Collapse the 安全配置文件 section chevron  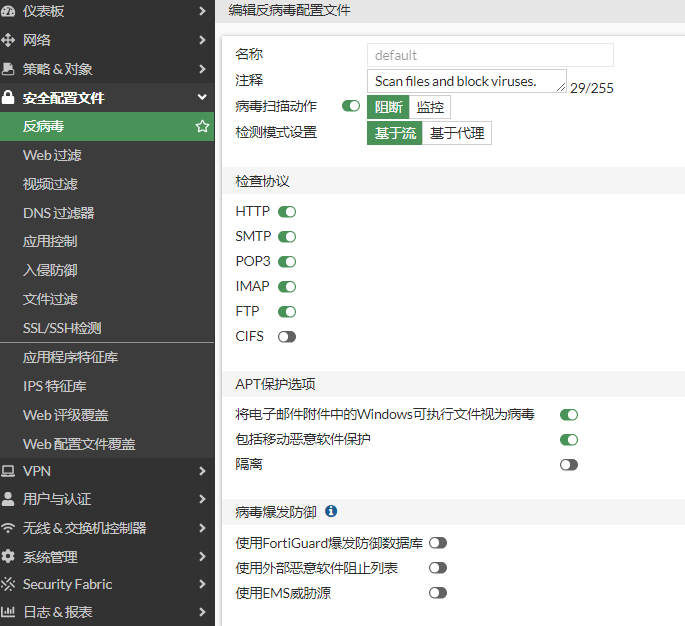pyautogui.click(x=202, y=98)
